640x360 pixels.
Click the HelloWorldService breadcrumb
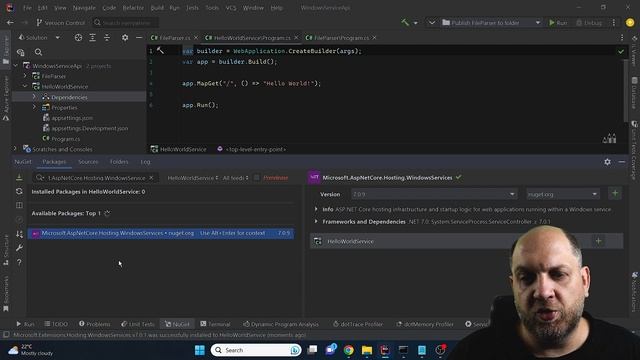(x=179, y=149)
